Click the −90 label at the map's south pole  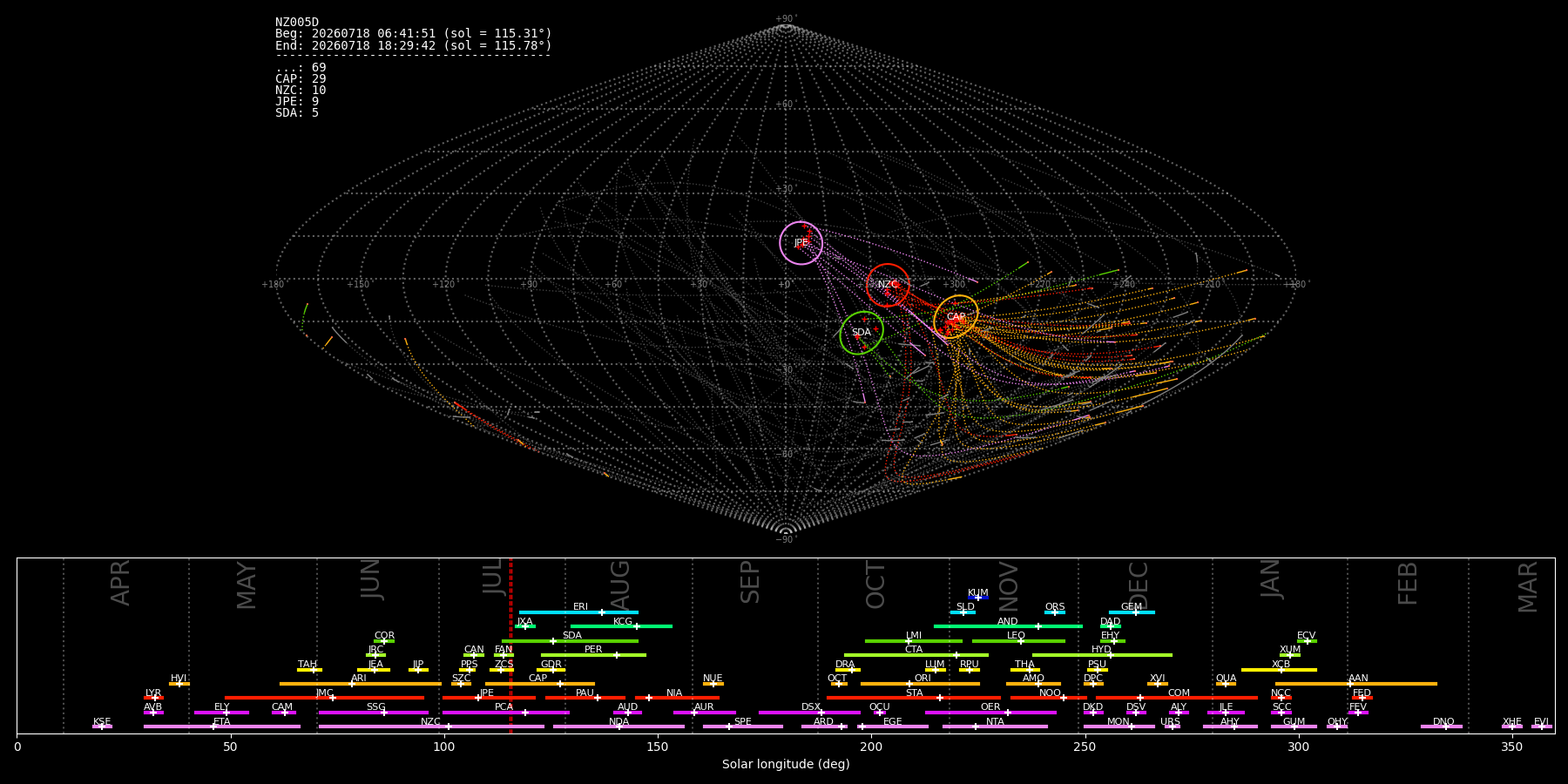(x=785, y=539)
